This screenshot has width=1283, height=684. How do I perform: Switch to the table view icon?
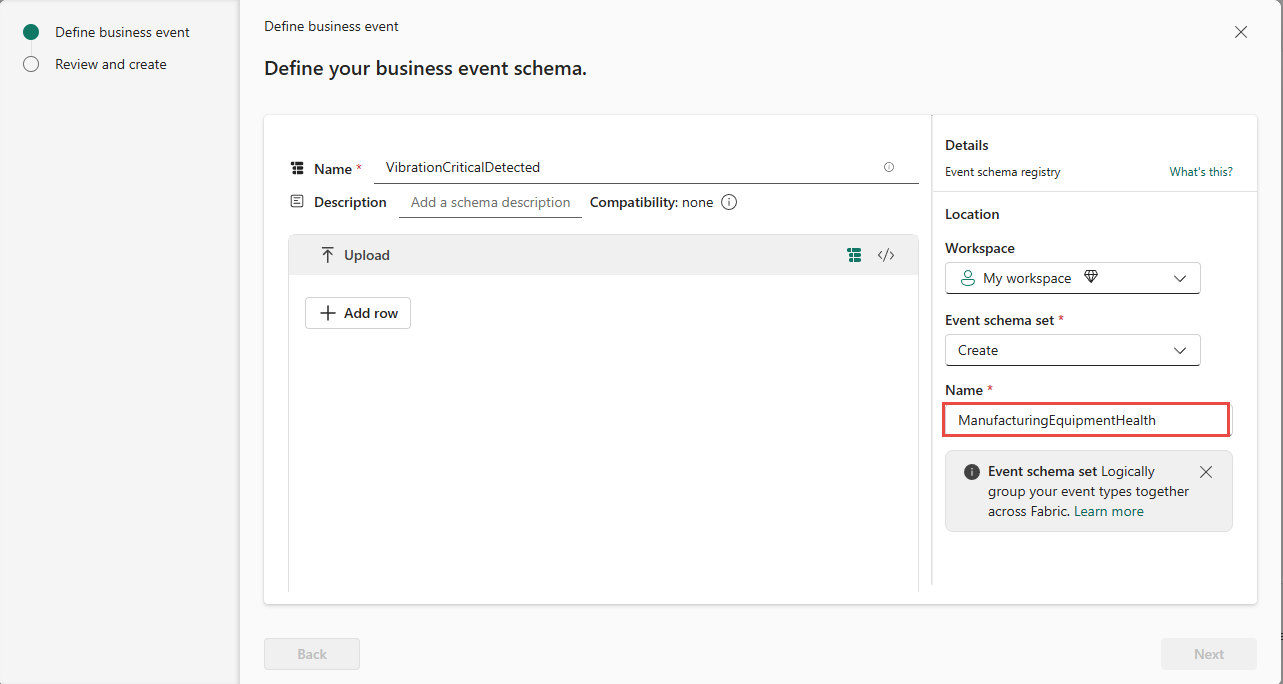[854, 255]
